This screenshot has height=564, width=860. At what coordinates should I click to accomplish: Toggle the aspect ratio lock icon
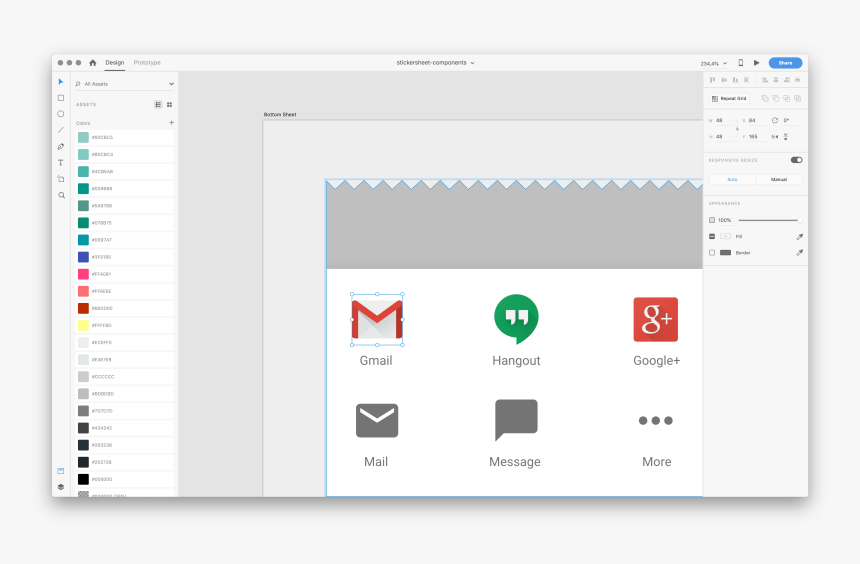point(737,128)
